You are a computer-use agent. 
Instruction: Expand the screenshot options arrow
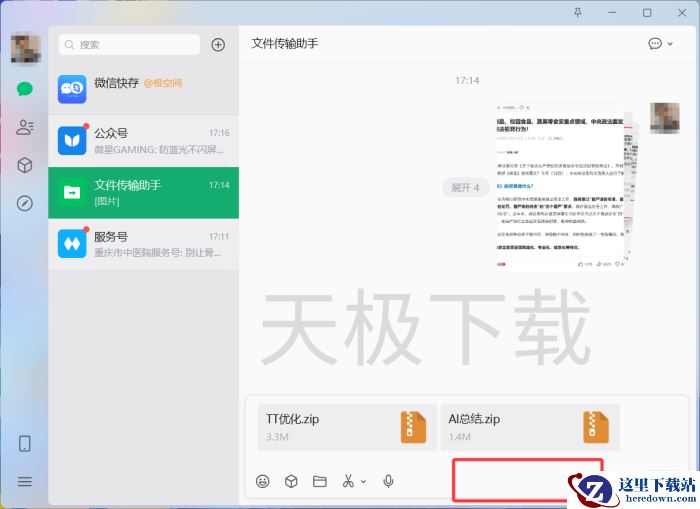[x=363, y=481]
